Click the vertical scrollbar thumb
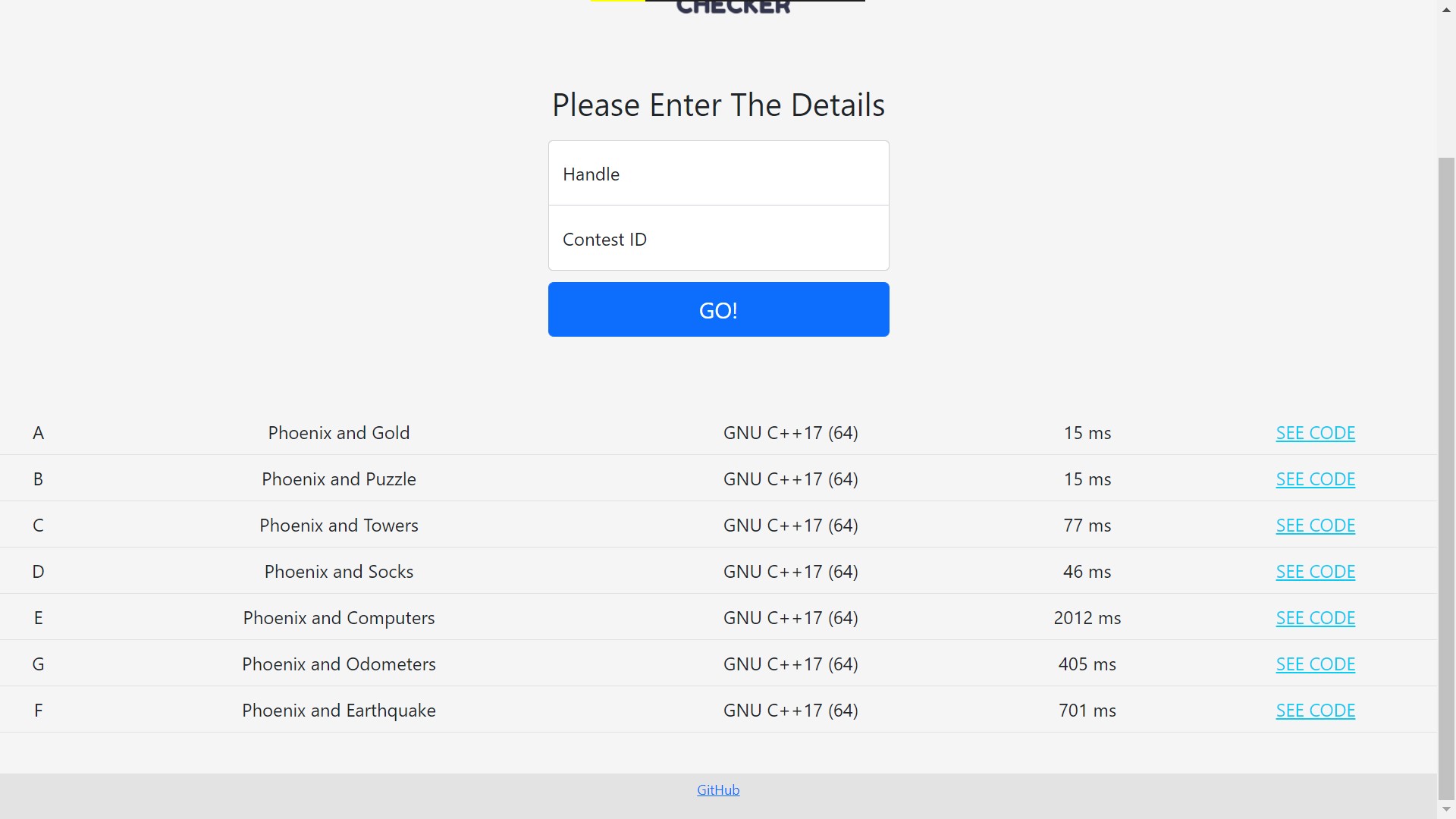Screen dimensions: 1456x819 pyautogui.click(x=1446, y=478)
